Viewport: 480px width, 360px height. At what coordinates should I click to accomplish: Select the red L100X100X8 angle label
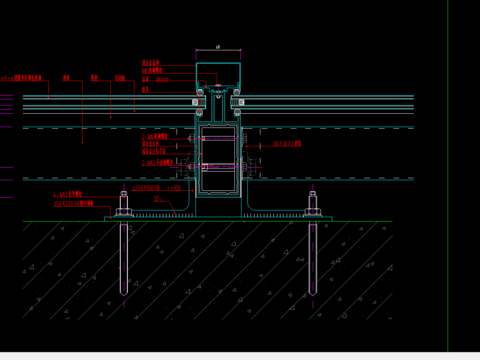[x=146, y=188]
